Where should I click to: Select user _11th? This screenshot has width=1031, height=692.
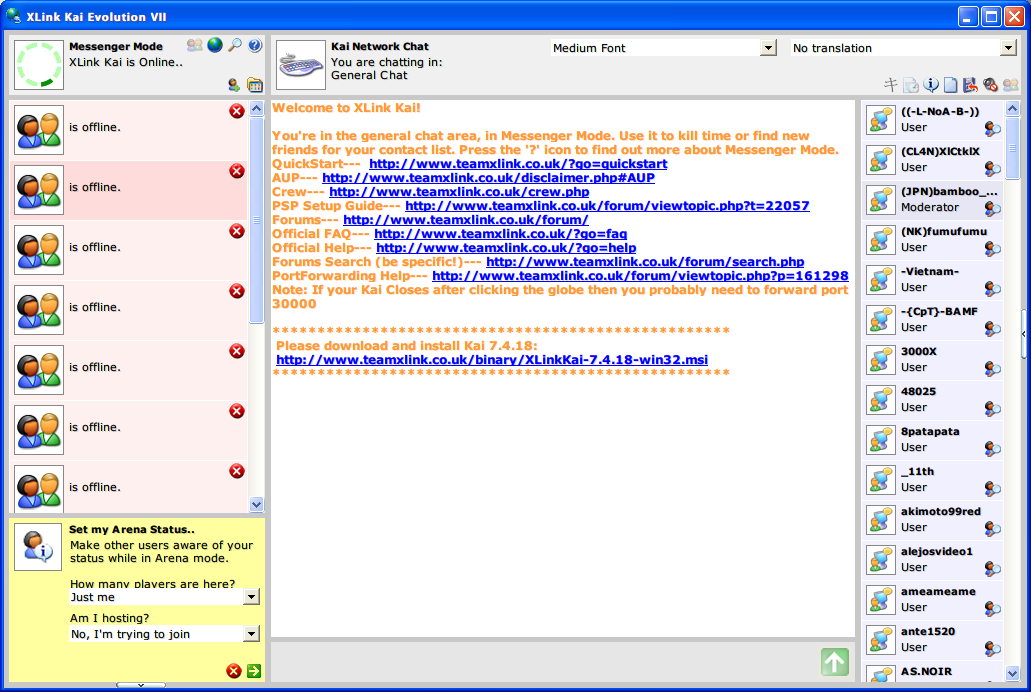(x=932, y=480)
